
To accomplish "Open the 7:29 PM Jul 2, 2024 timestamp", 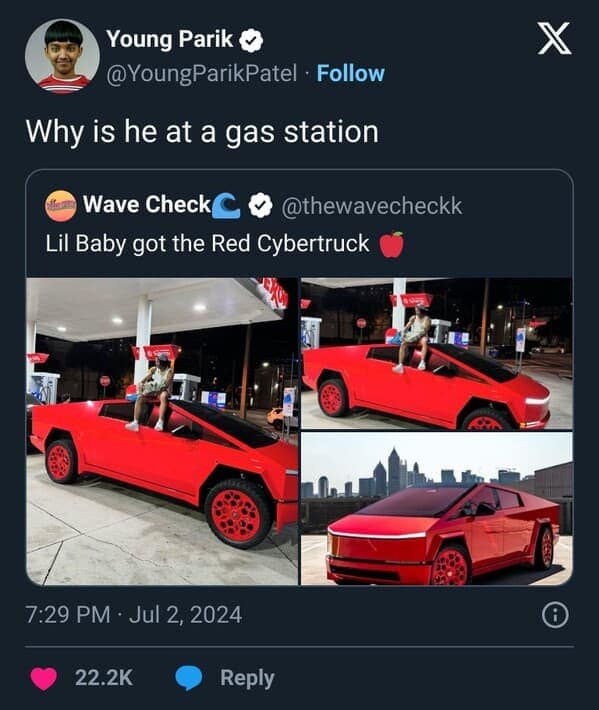I will [134, 615].
